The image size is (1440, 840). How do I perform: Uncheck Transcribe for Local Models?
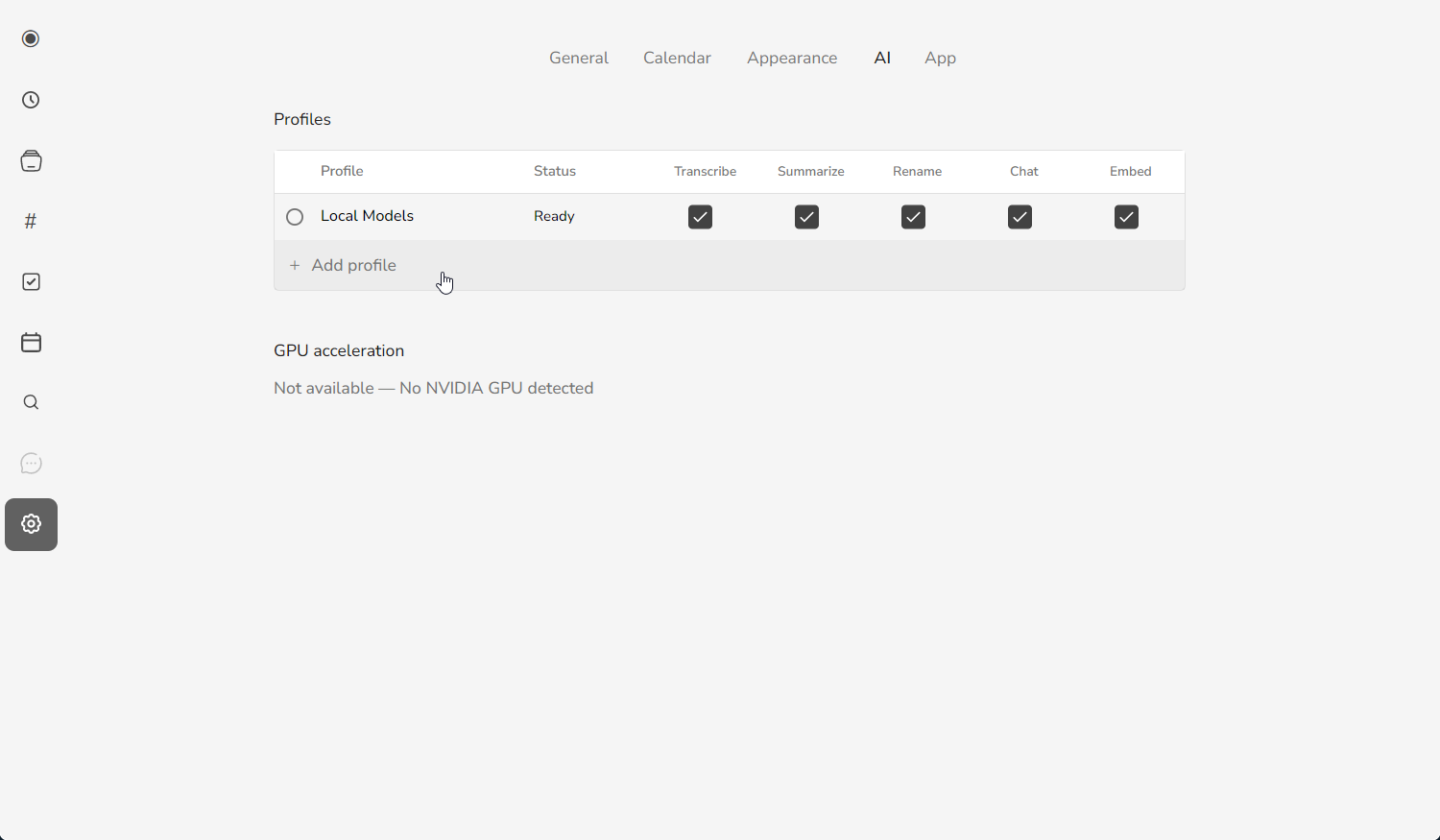[701, 217]
